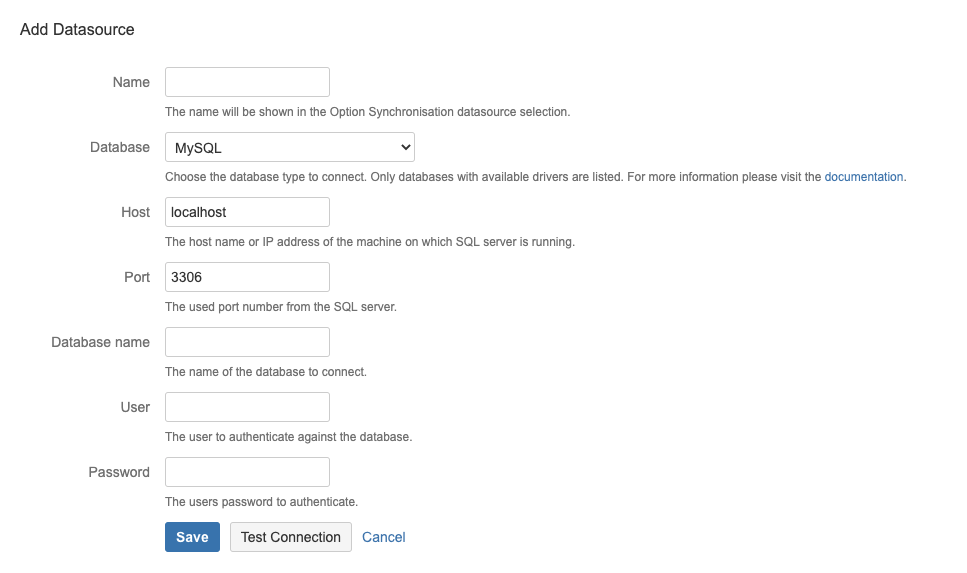Click the Name field label
967x573 pixels.
(x=131, y=82)
